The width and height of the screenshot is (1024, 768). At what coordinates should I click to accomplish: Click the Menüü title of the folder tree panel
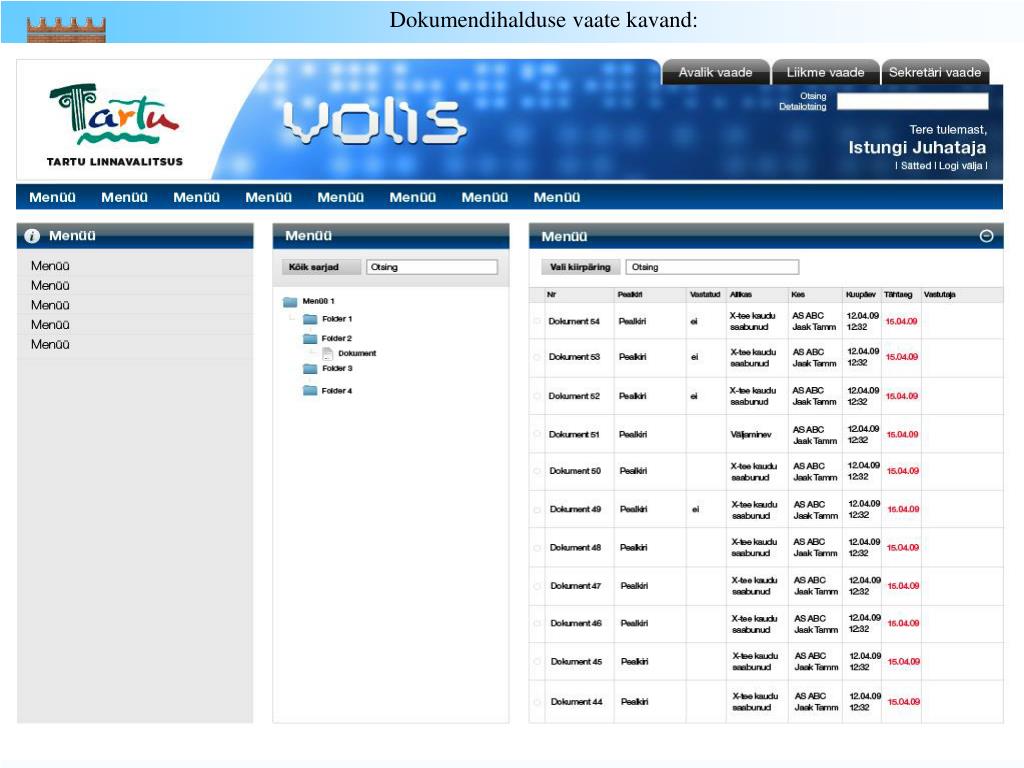pos(308,236)
